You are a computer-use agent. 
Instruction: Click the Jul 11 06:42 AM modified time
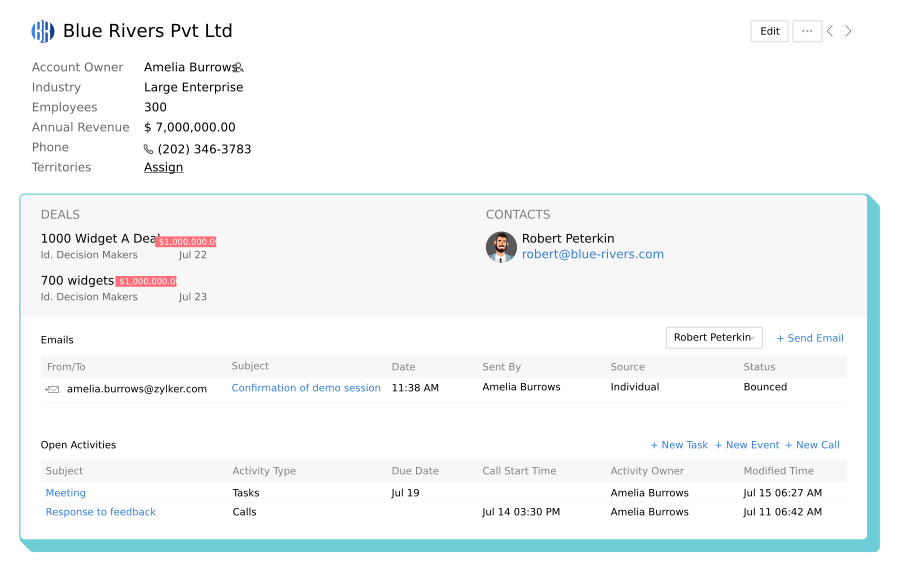(783, 512)
